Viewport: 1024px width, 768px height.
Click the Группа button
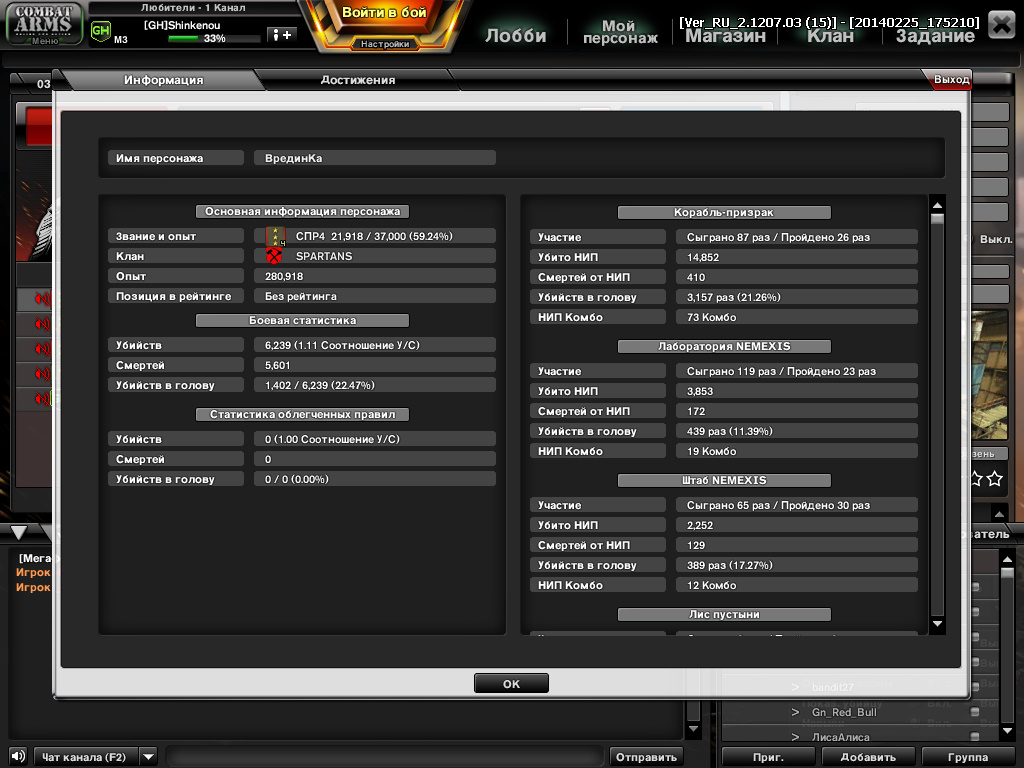[x=968, y=757]
